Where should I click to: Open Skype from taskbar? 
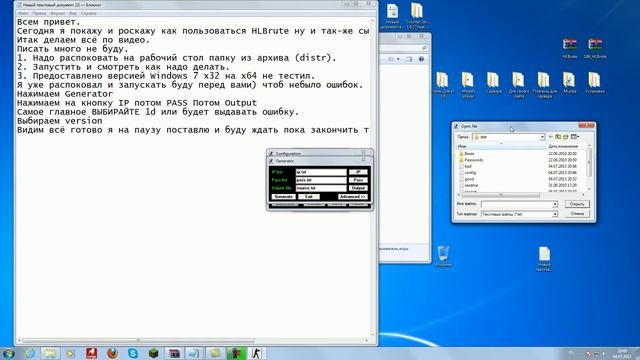tap(133, 353)
